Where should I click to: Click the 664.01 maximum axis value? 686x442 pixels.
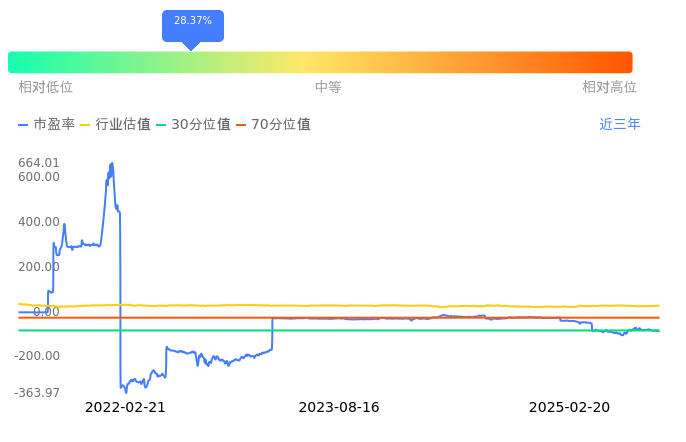coord(39,163)
